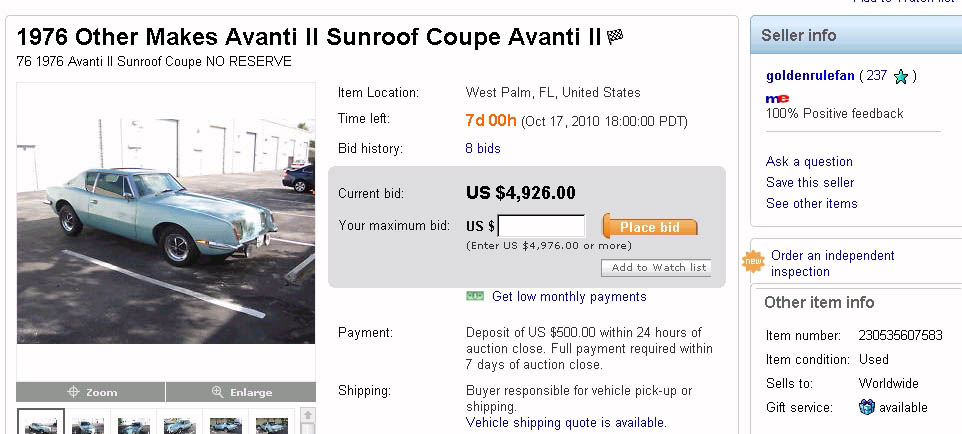
Task: Open the seller's 'me' page icon
Action: [777, 98]
